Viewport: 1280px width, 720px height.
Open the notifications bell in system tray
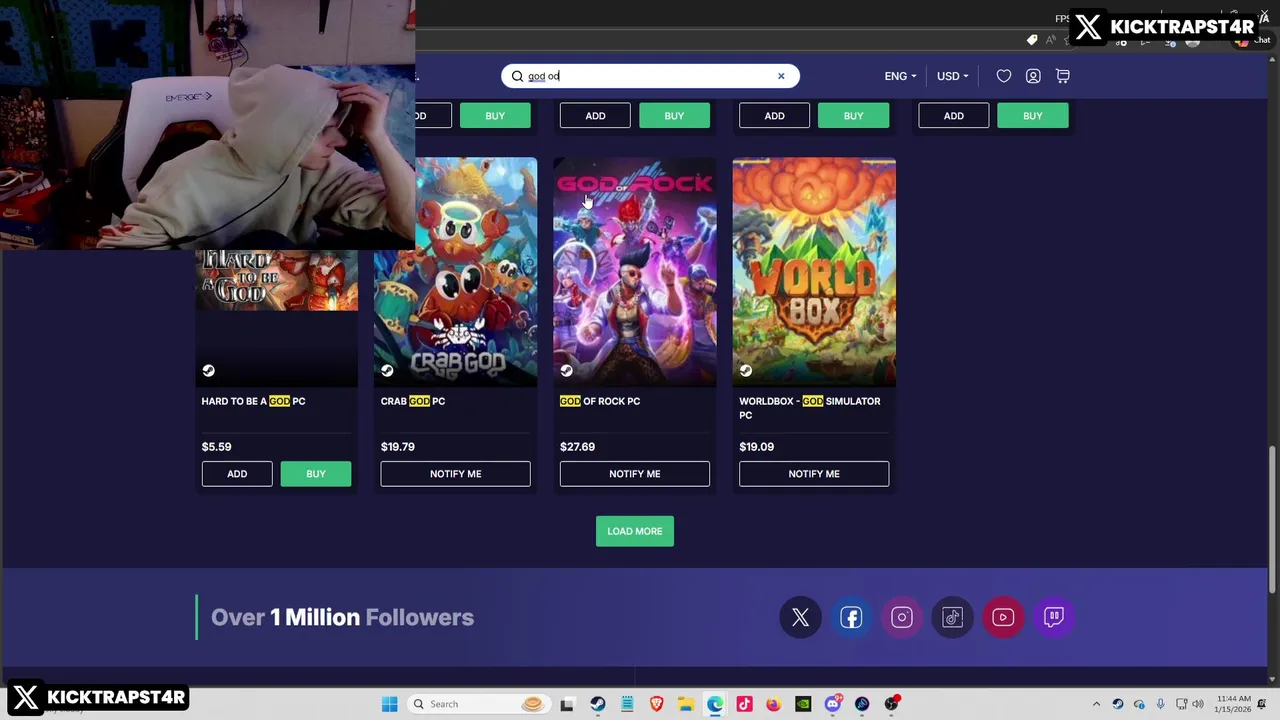1262,704
